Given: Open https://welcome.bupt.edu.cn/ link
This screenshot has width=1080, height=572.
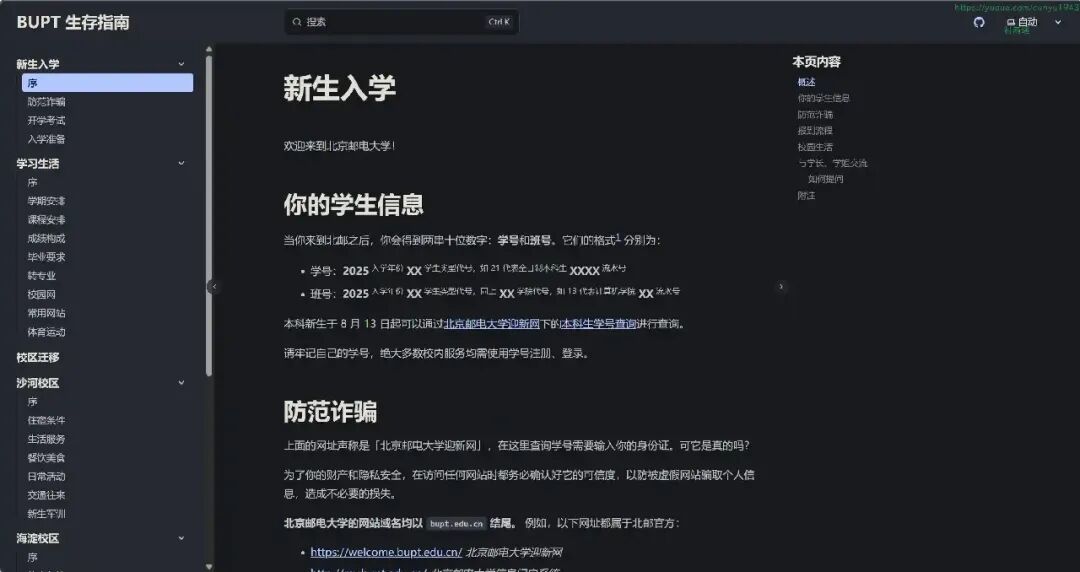Looking at the screenshot, I should [x=386, y=552].
